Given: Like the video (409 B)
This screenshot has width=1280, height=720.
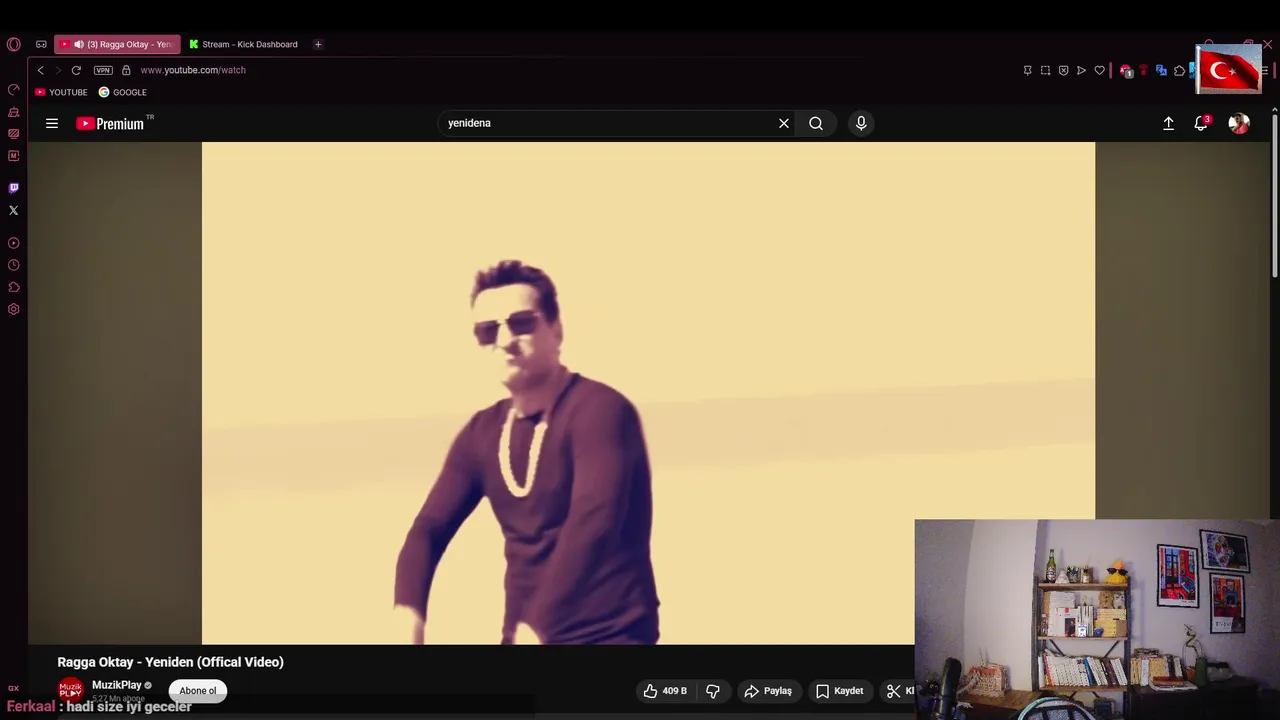Looking at the screenshot, I should [x=665, y=691].
